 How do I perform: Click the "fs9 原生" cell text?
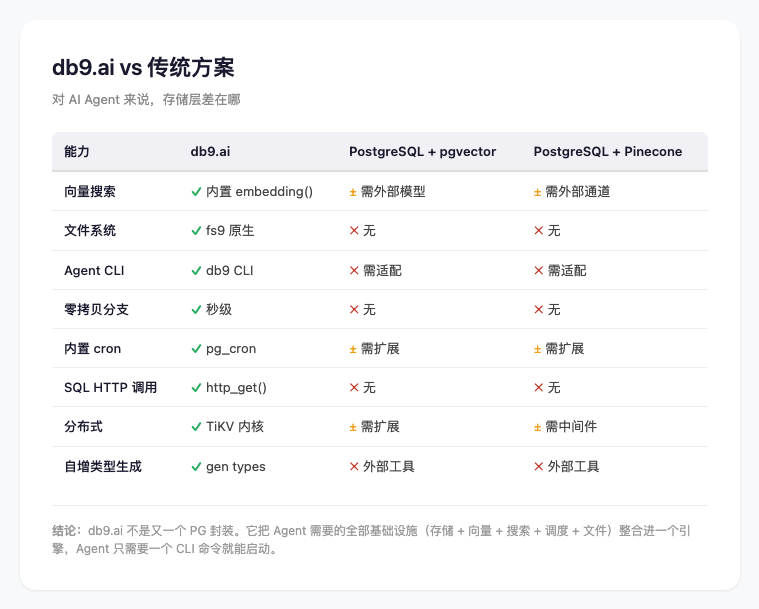[230, 230]
